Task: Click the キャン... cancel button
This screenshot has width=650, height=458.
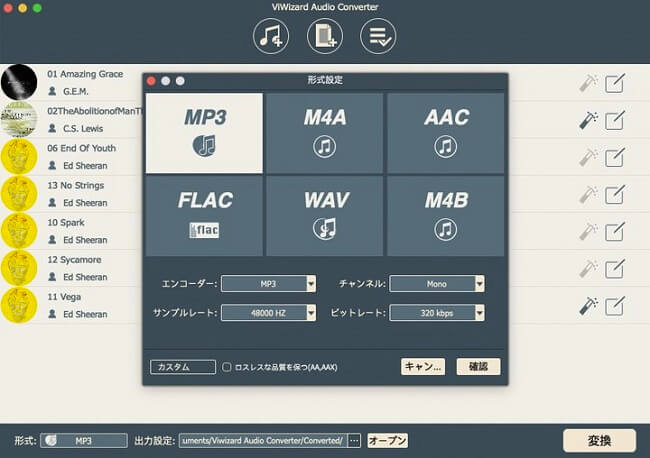Action: pyautogui.click(x=423, y=366)
